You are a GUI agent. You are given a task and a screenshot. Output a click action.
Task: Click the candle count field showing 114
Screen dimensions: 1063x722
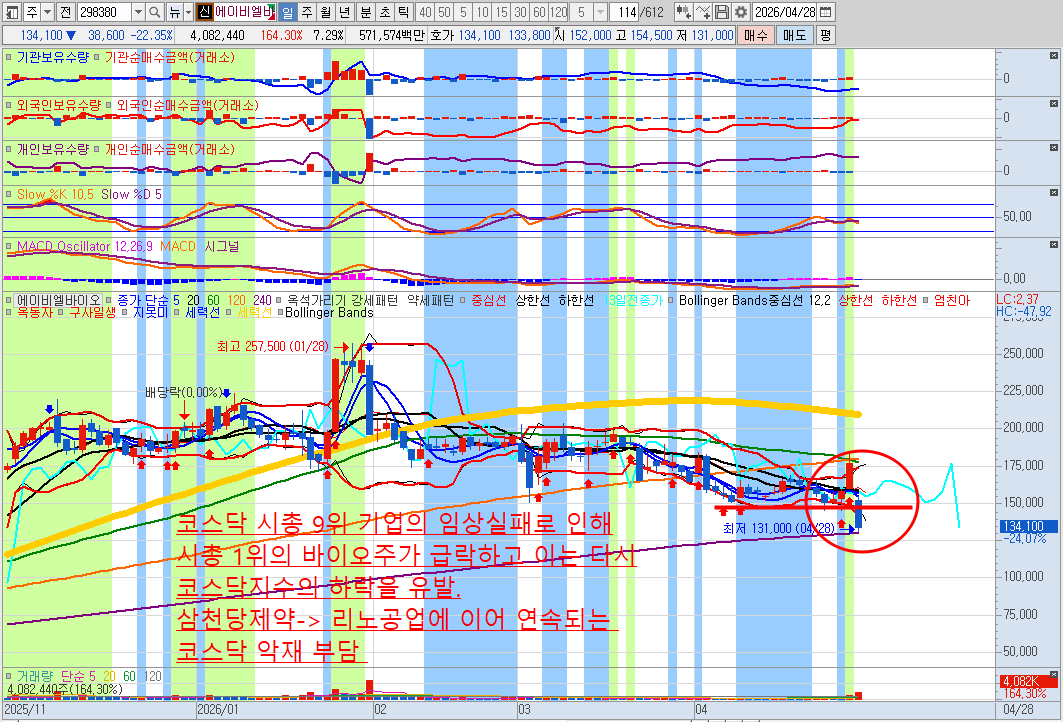pos(626,12)
